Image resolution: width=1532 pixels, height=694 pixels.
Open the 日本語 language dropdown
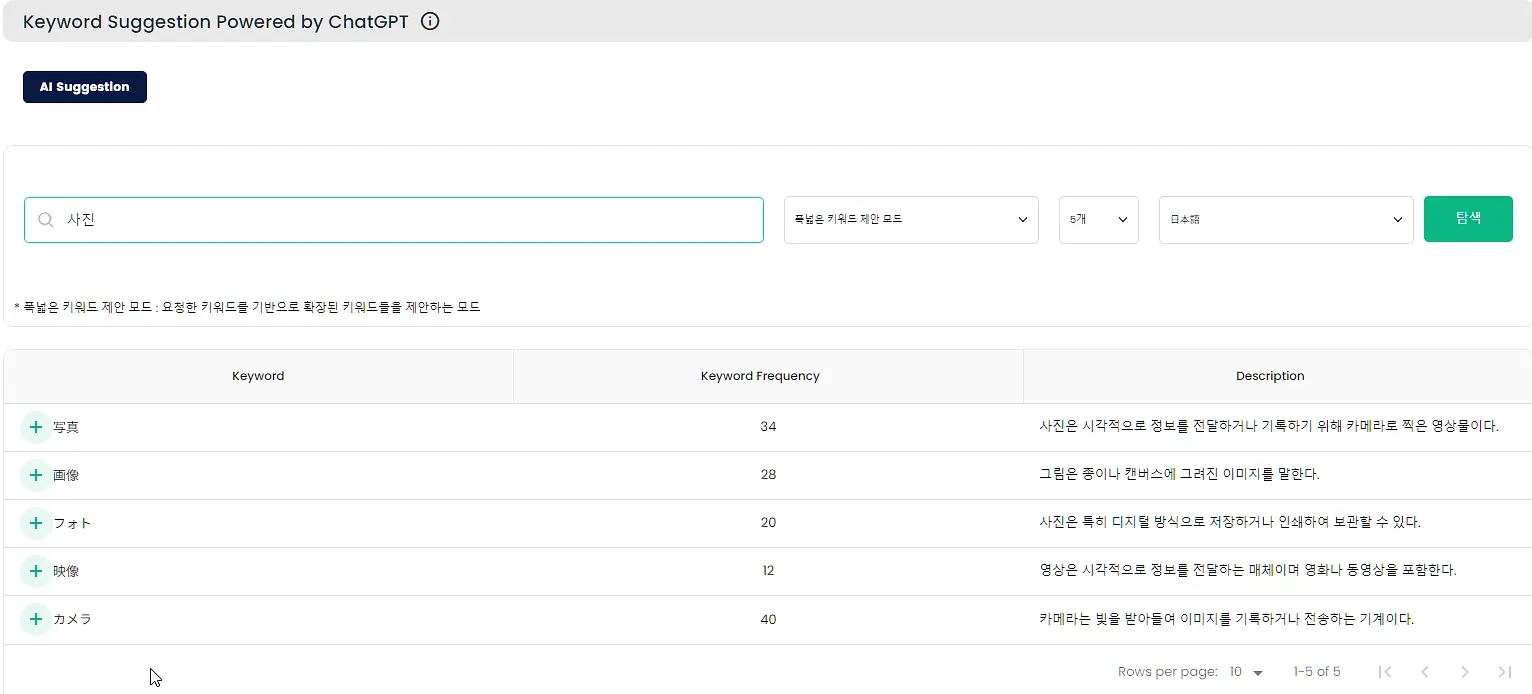(x=1286, y=220)
